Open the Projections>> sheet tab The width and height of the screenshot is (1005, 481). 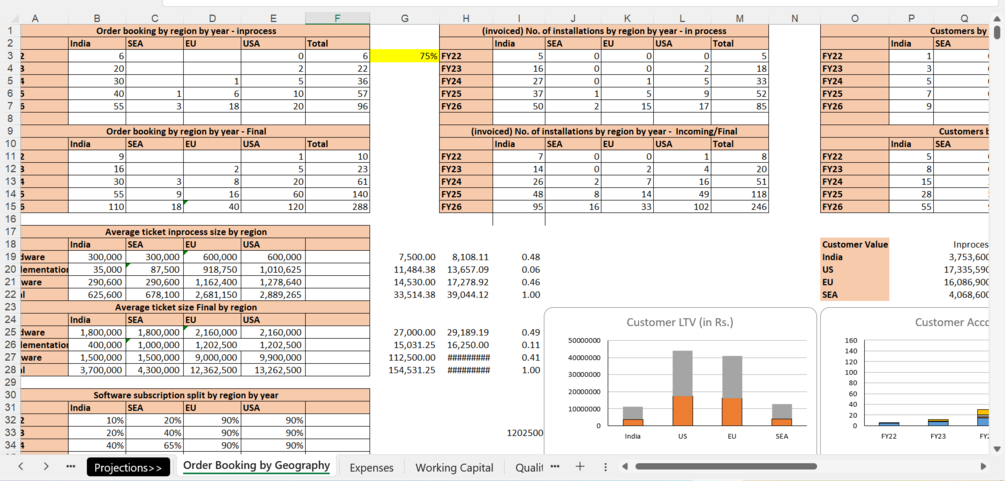128,467
